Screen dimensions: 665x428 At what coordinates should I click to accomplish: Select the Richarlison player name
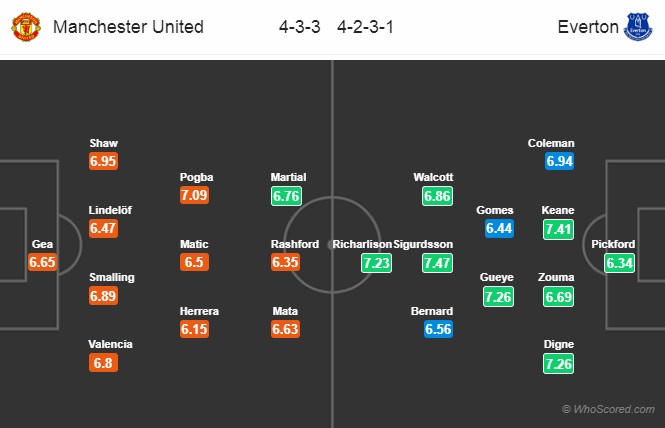coord(362,244)
